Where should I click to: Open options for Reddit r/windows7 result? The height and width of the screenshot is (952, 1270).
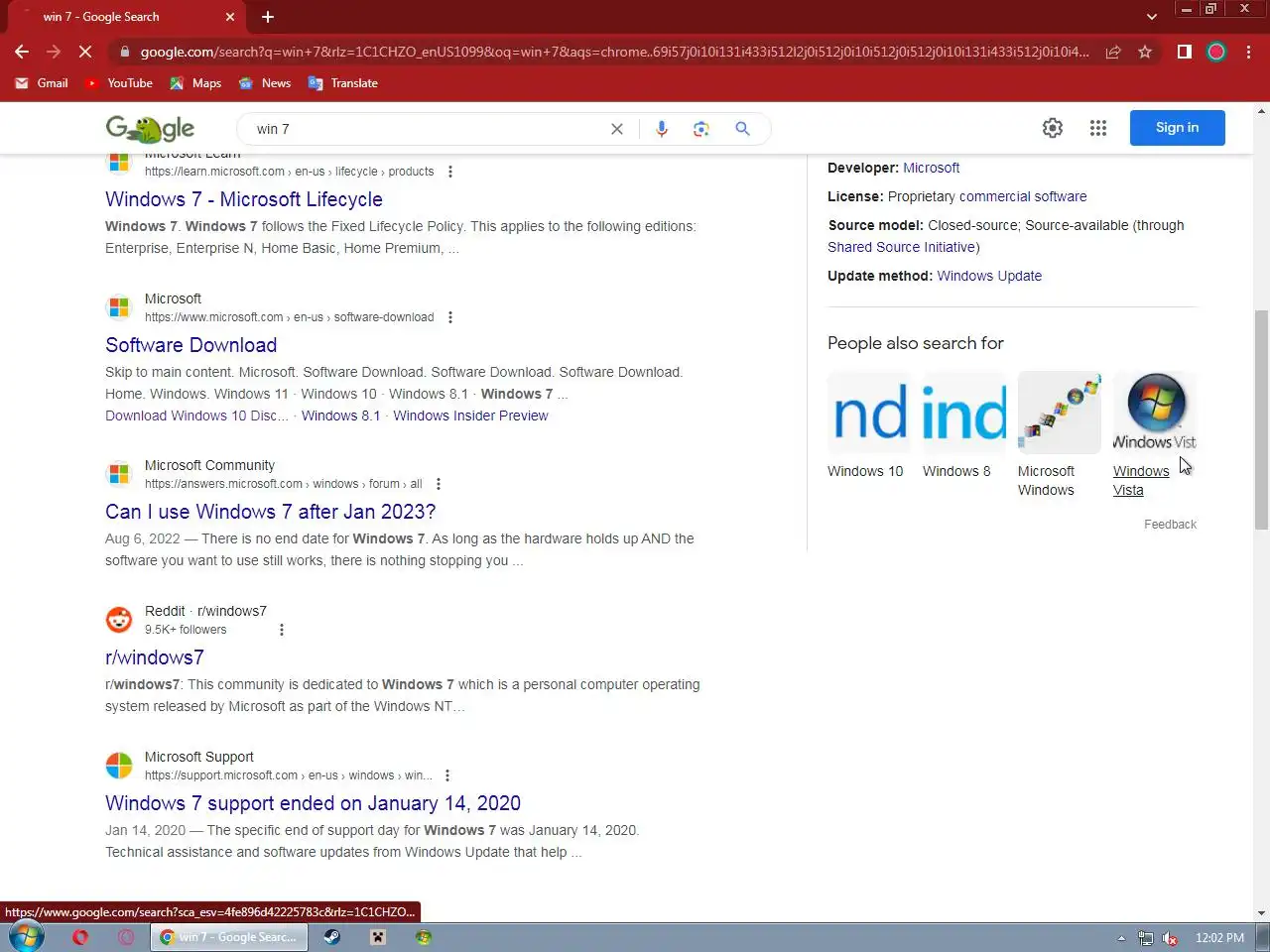(282, 630)
